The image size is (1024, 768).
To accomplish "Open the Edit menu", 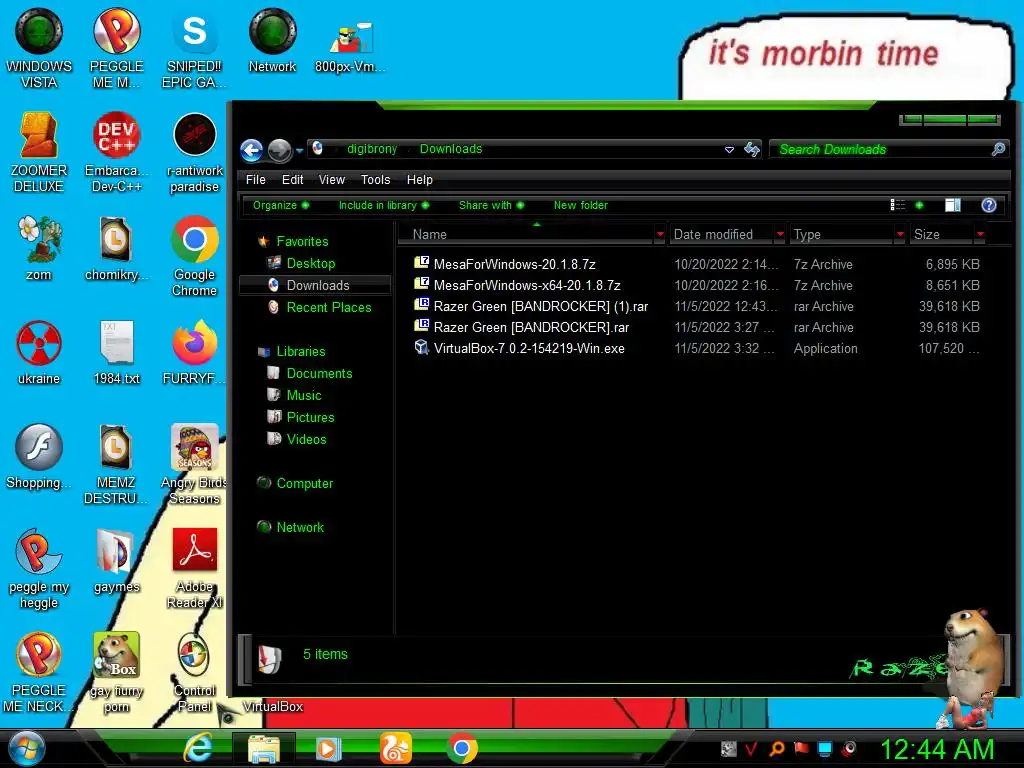I will click(292, 180).
